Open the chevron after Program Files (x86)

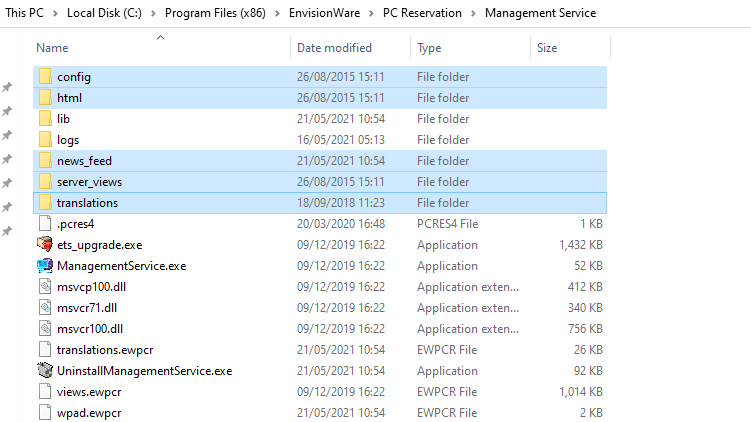coord(277,13)
